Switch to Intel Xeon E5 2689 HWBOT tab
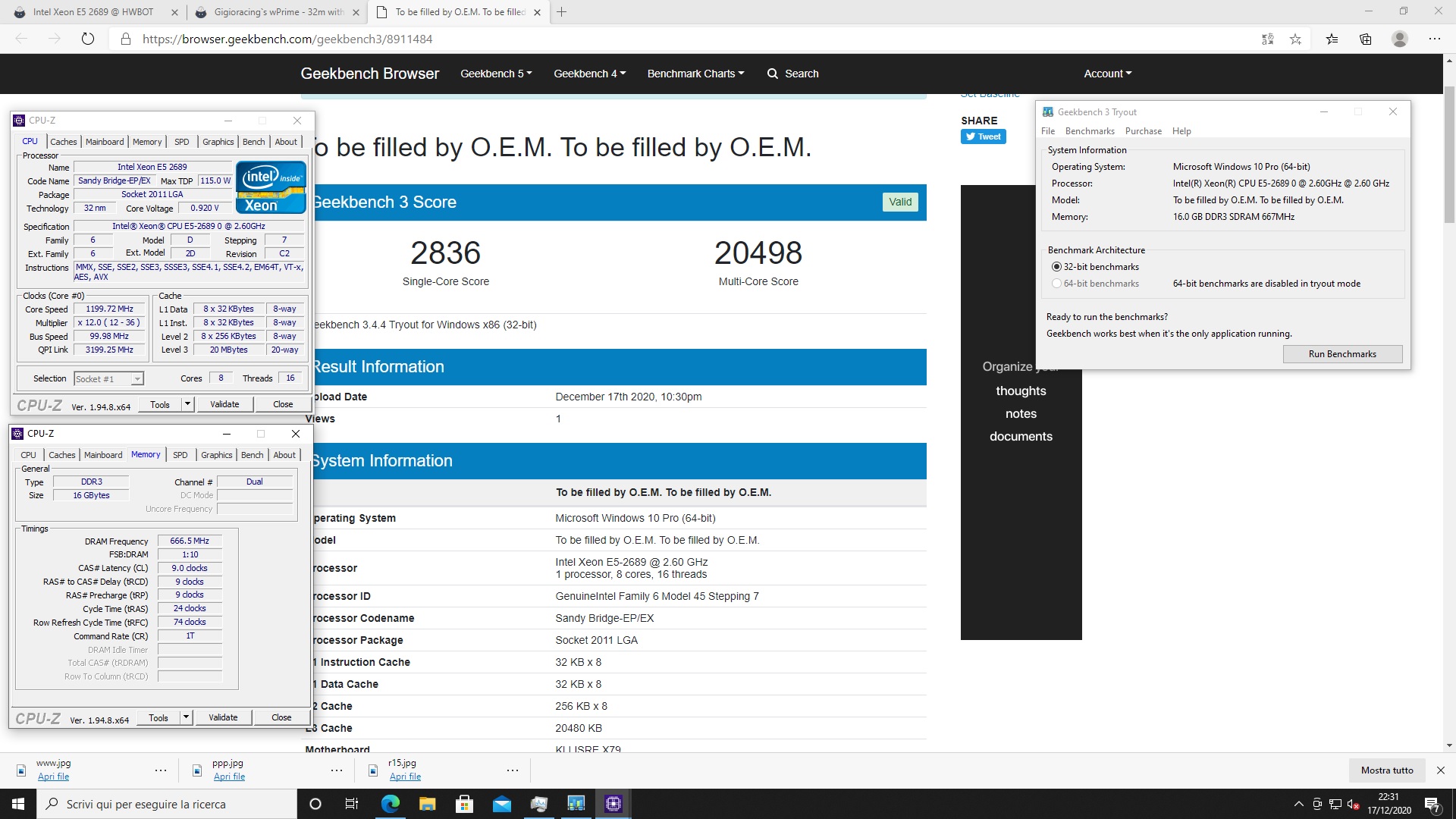The image size is (1456, 819). click(93, 12)
